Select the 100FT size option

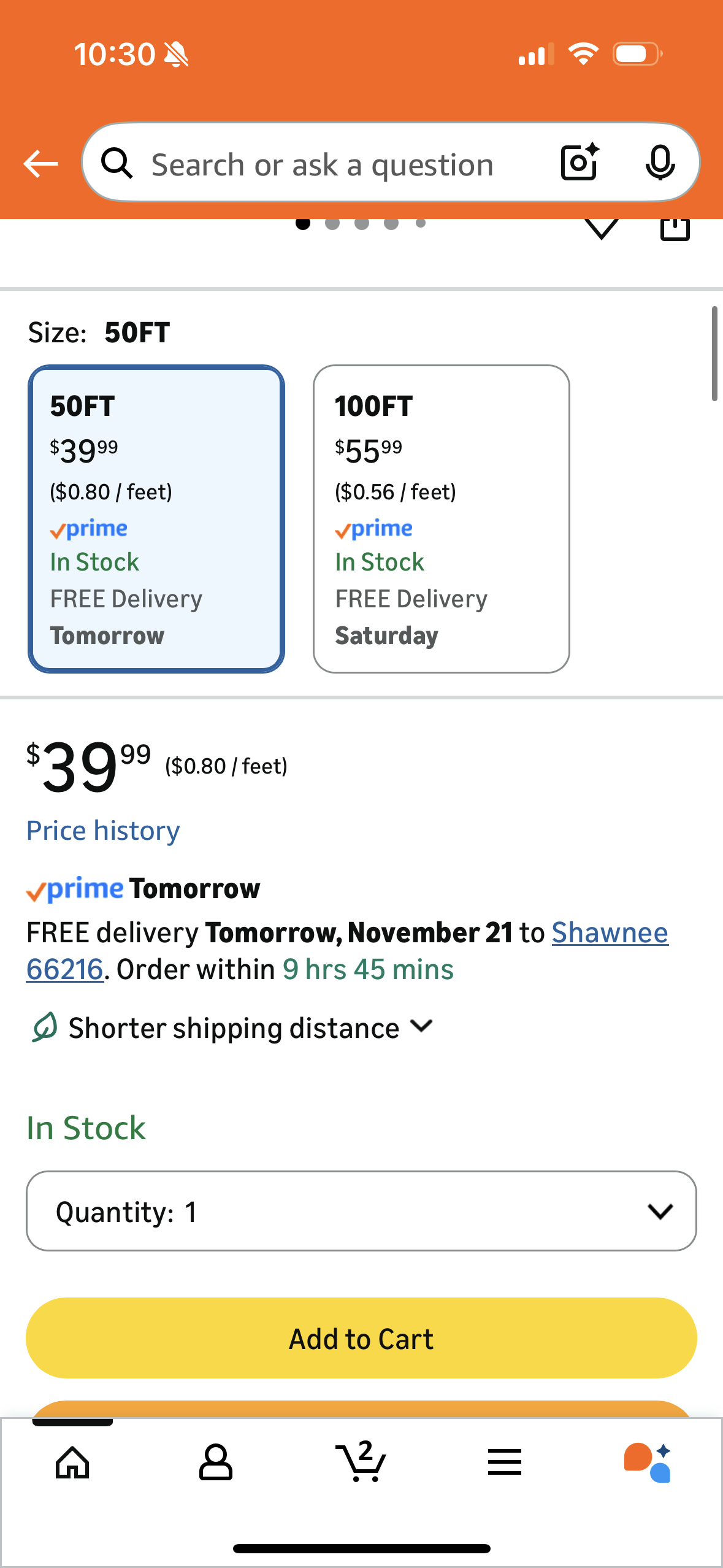441,519
